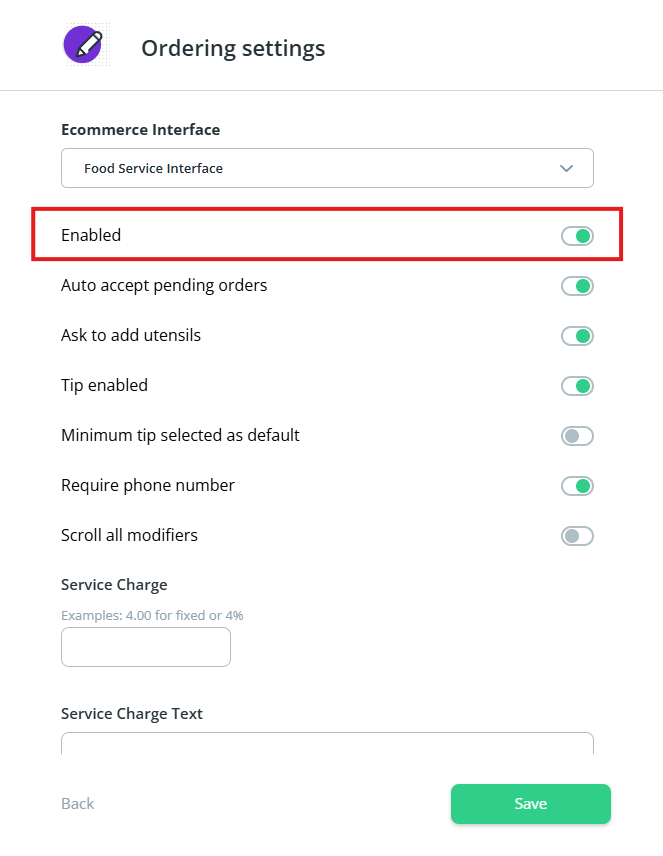
Task: Click the dropdown chevron arrow
Action: 567,168
